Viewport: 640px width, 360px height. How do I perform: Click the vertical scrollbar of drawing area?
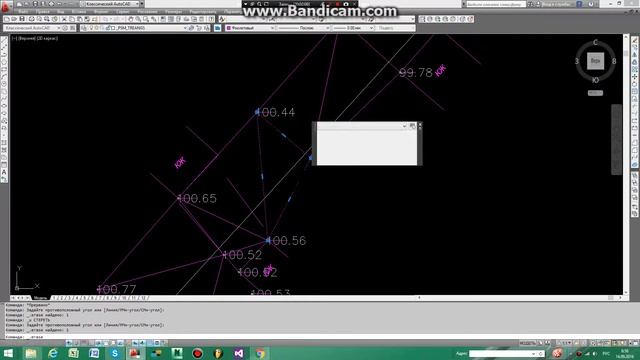click(x=626, y=164)
